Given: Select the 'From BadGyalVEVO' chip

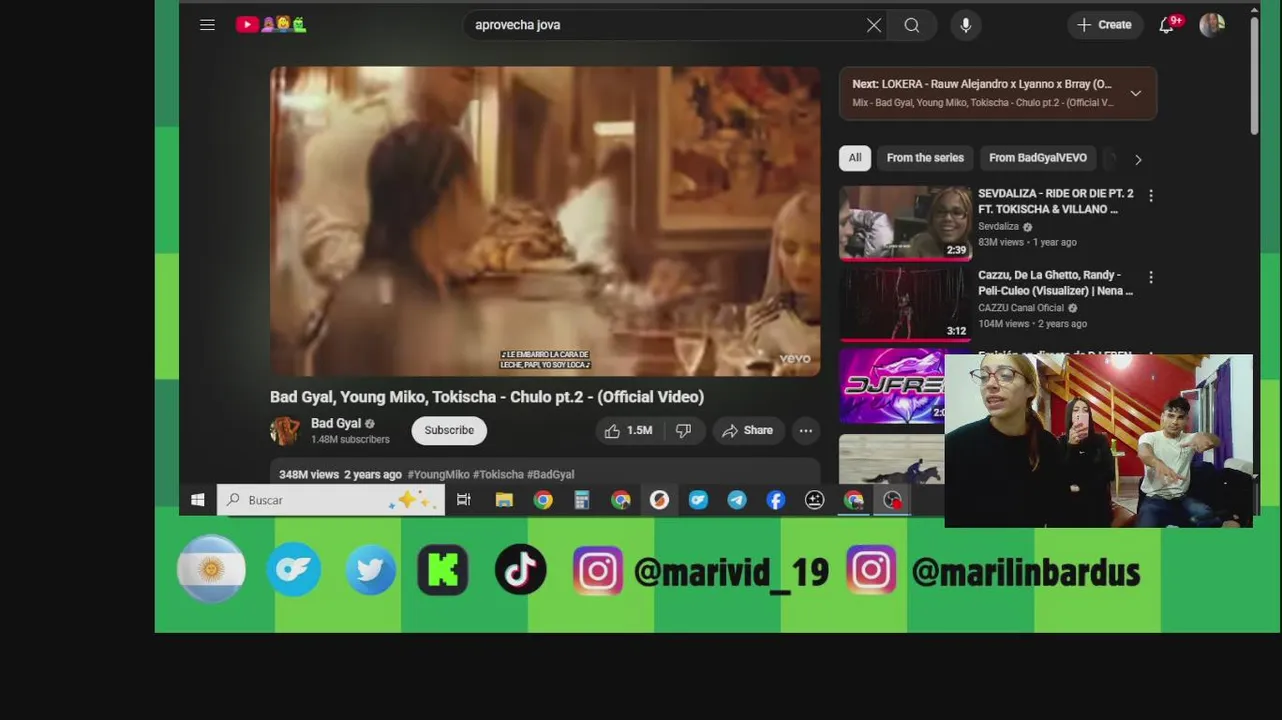Looking at the screenshot, I should coord(1038,158).
